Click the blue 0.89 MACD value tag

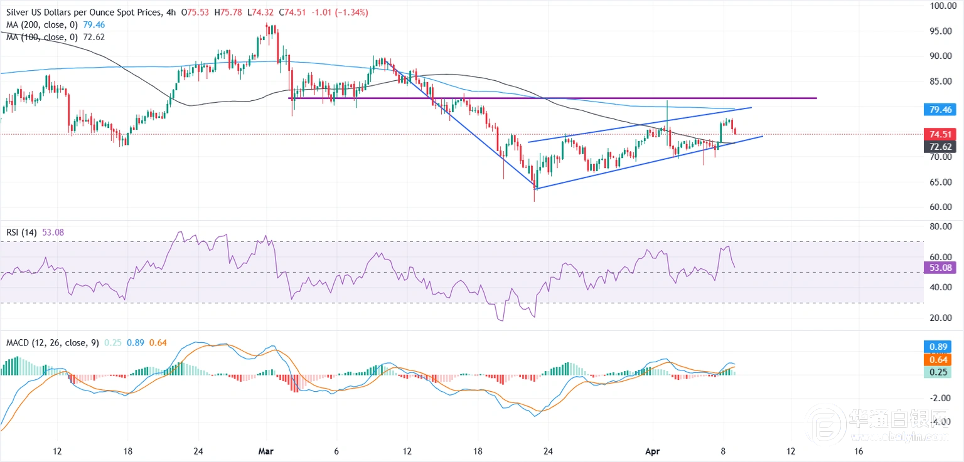click(x=938, y=345)
